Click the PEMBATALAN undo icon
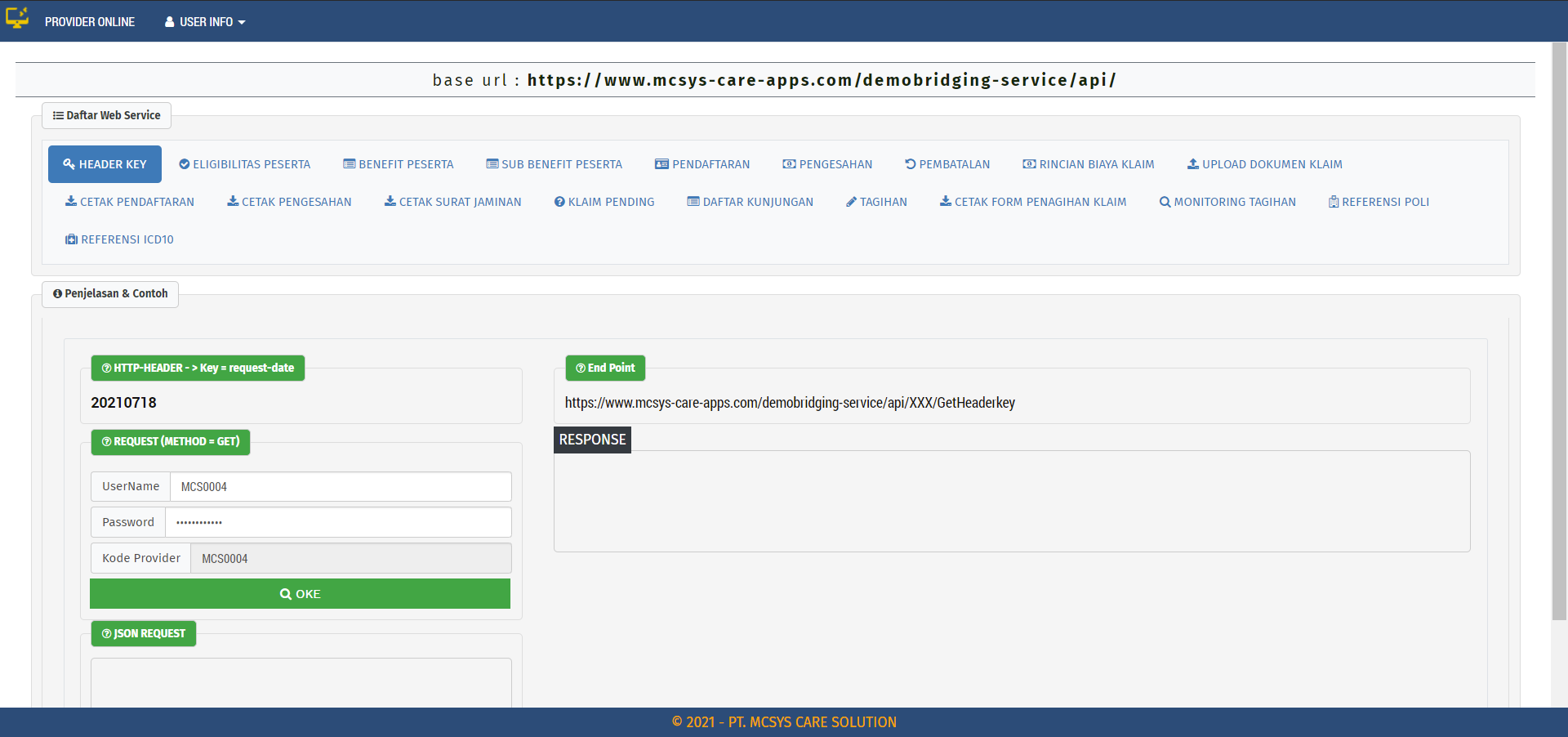The height and width of the screenshot is (737, 1568). (910, 164)
